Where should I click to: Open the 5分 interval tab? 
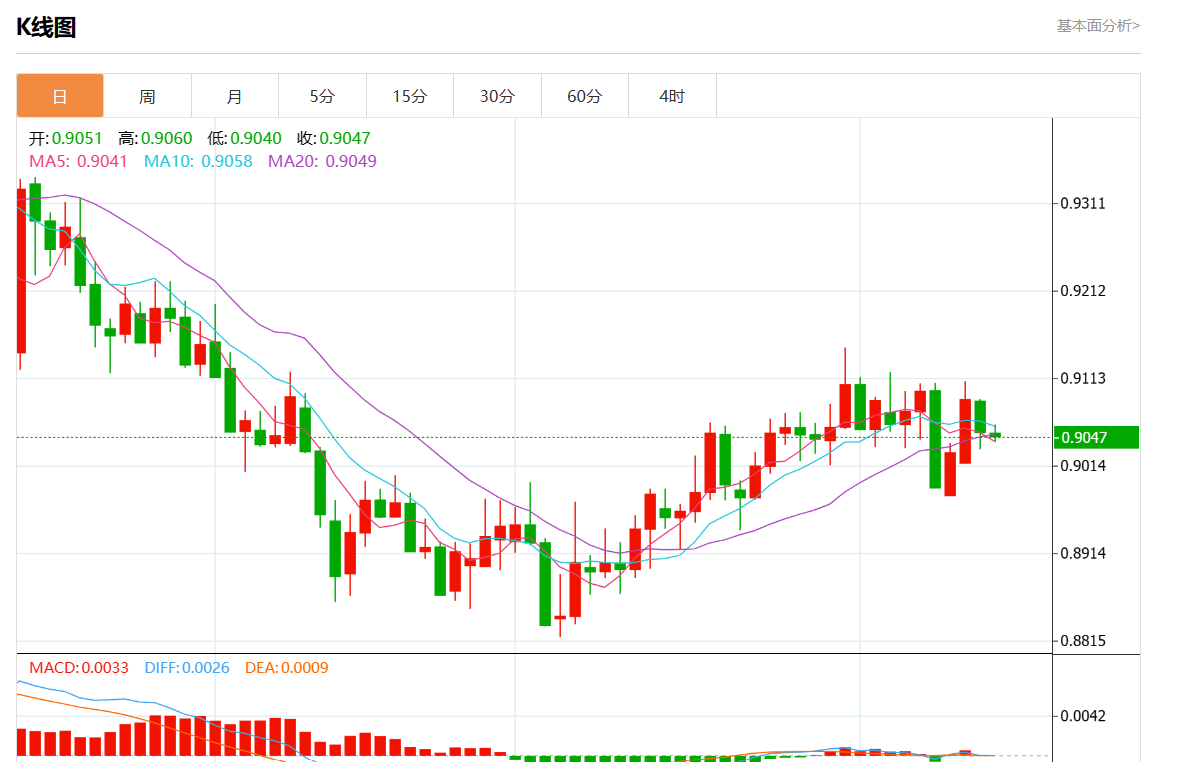click(x=322, y=96)
